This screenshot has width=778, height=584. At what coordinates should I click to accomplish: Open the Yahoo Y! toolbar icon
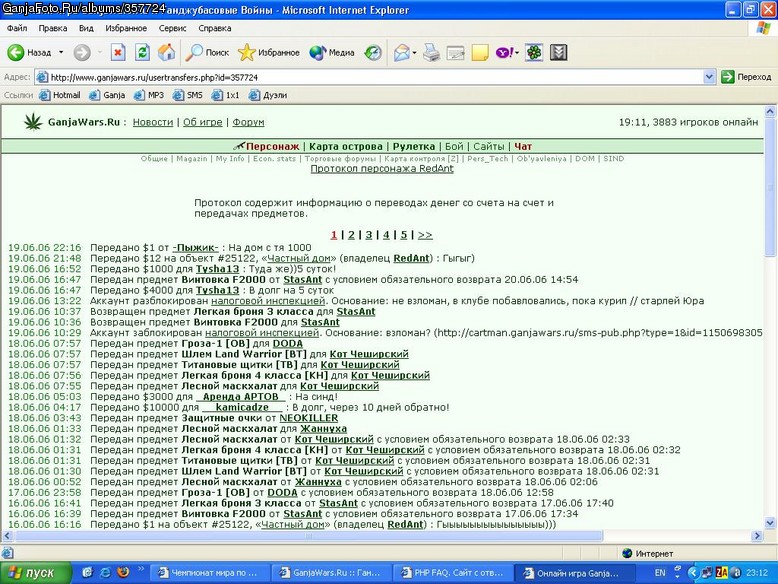[x=504, y=53]
